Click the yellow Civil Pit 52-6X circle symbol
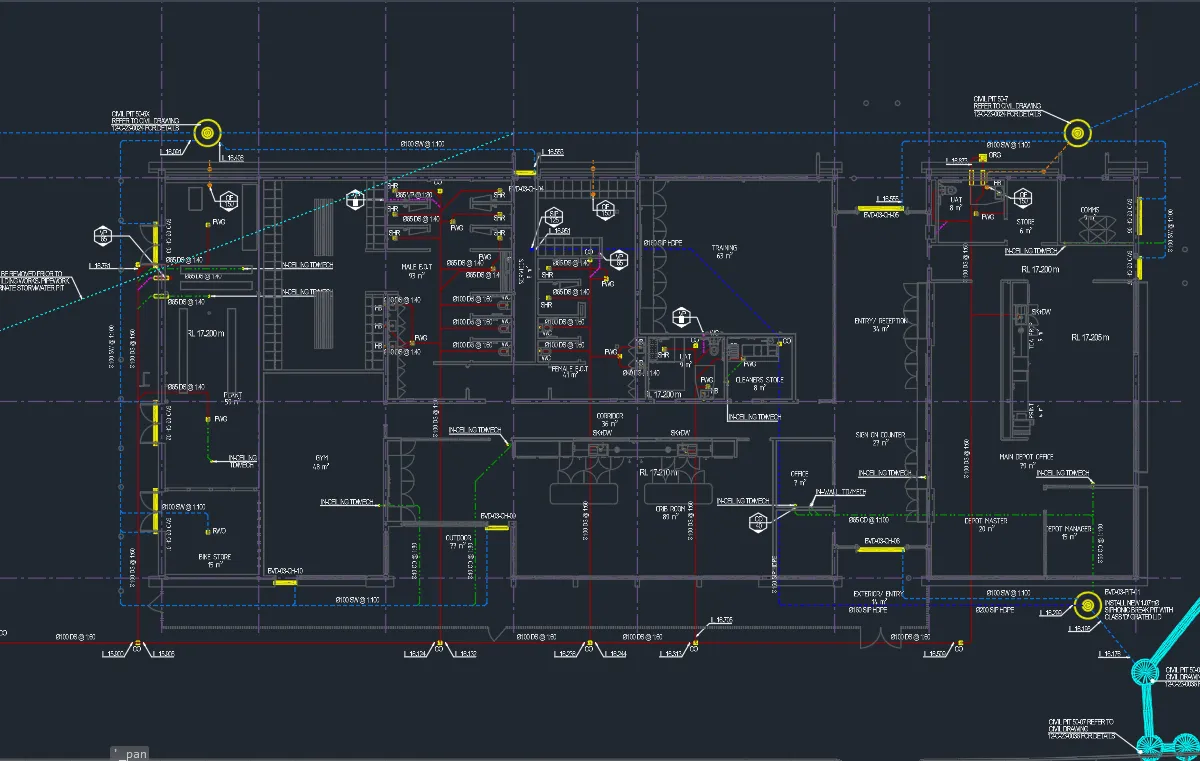The image size is (1200, 761). (x=207, y=132)
